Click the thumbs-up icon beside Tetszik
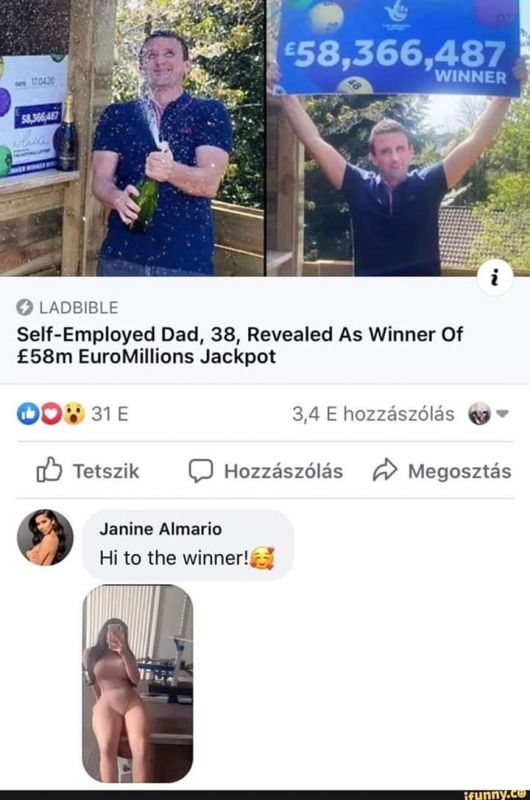Screen dimensions: 530x800 pos(49,470)
